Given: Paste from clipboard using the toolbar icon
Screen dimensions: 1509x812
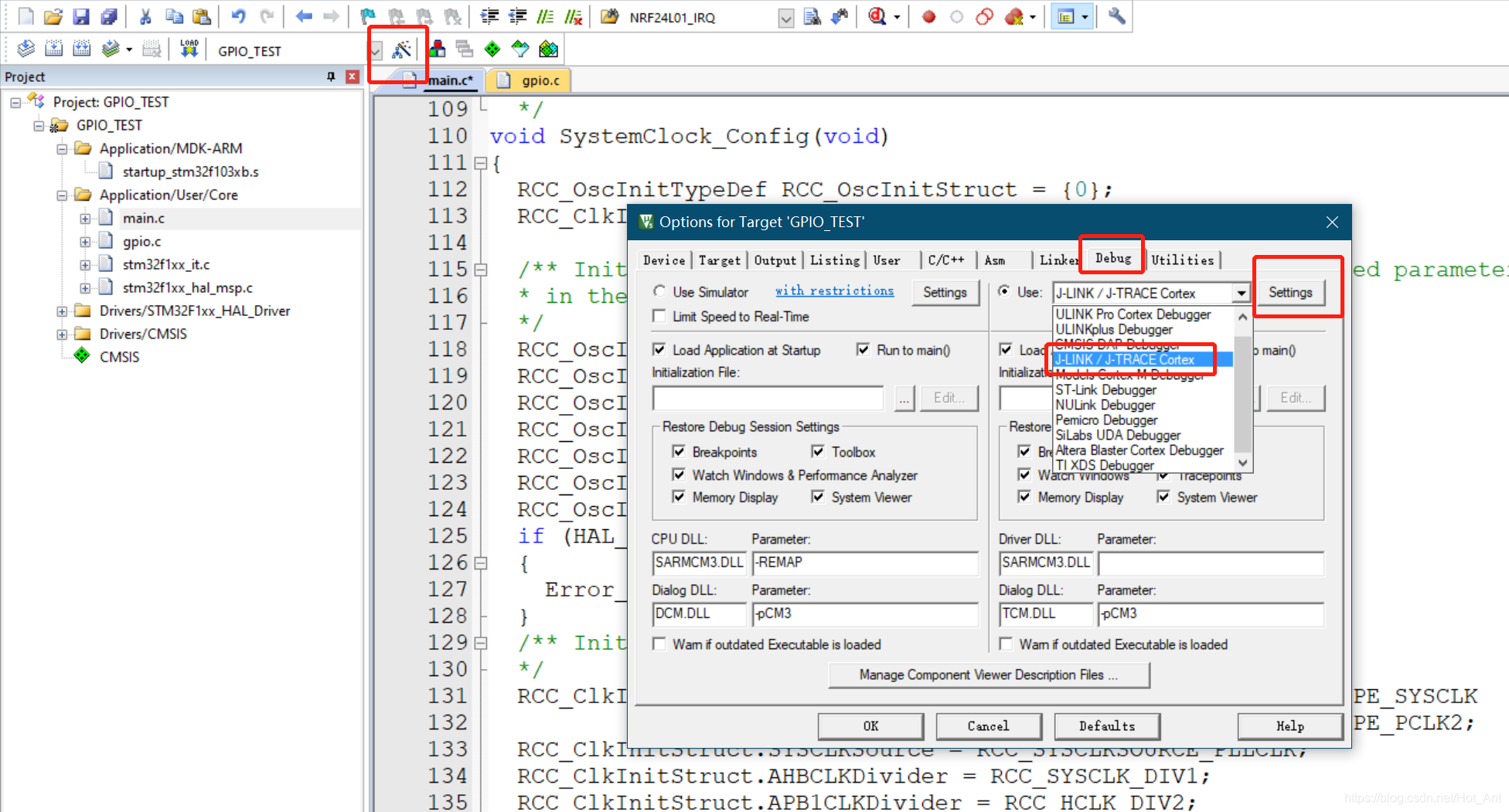Looking at the screenshot, I should [202, 16].
